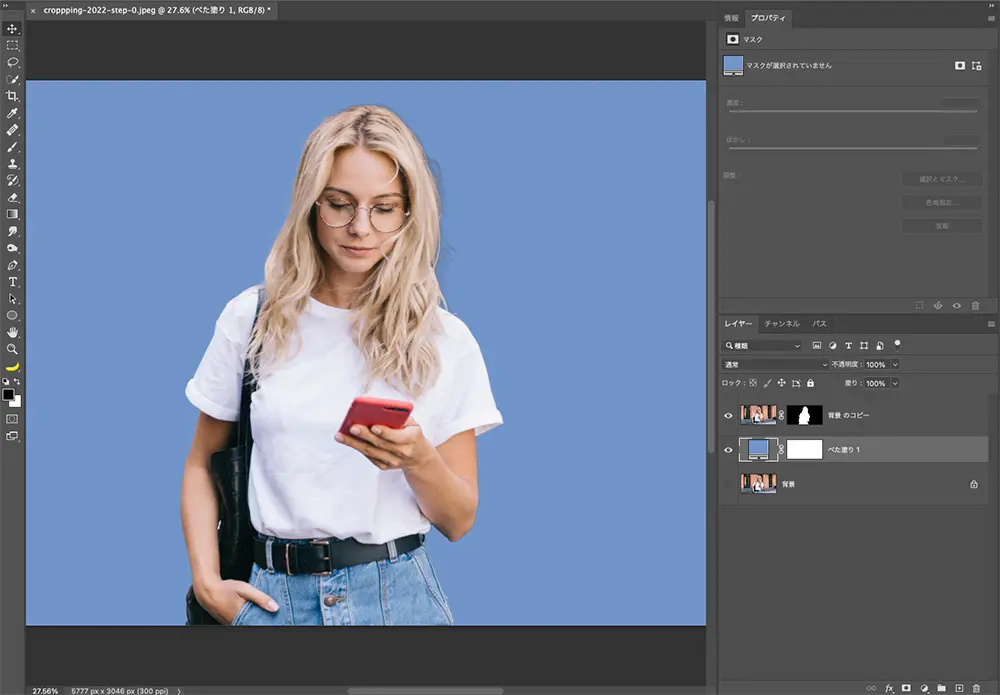
Task: Select the Quick Selection tool
Action: tap(12, 80)
